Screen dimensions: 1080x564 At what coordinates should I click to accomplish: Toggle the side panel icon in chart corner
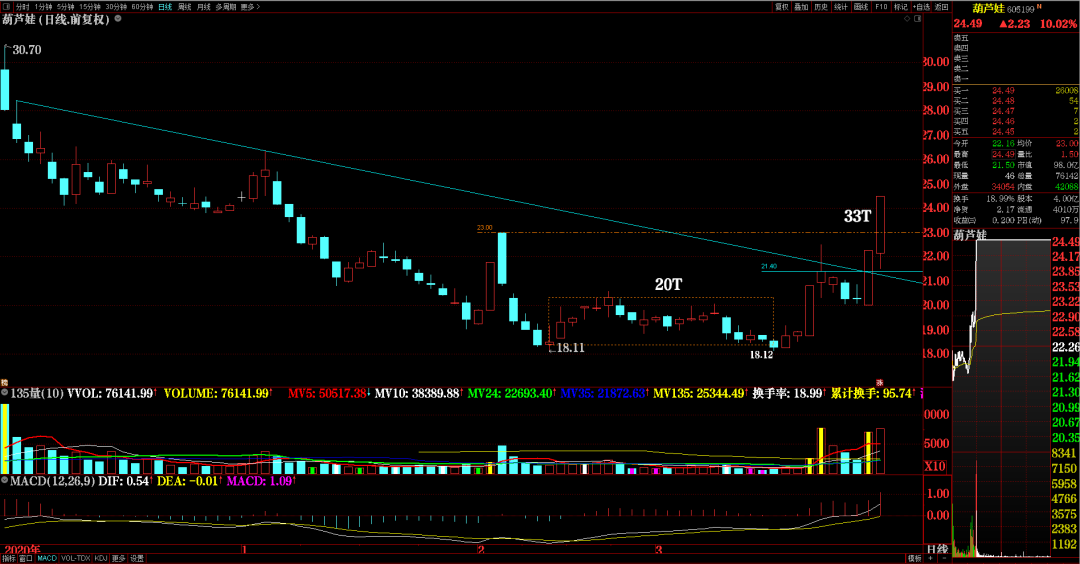[917, 19]
